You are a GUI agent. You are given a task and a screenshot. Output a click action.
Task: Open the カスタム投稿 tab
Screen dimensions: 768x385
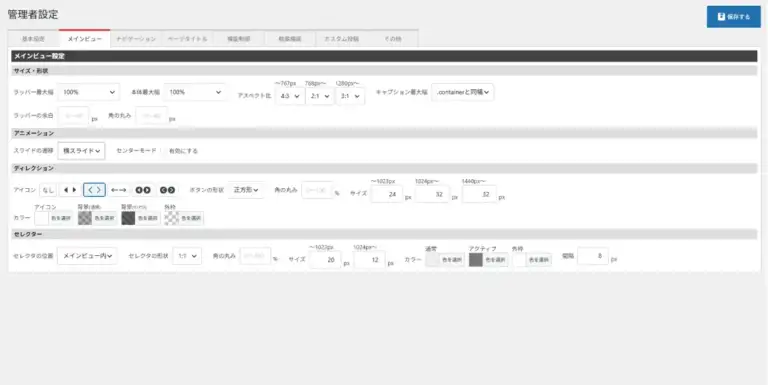pyautogui.click(x=341, y=39)
